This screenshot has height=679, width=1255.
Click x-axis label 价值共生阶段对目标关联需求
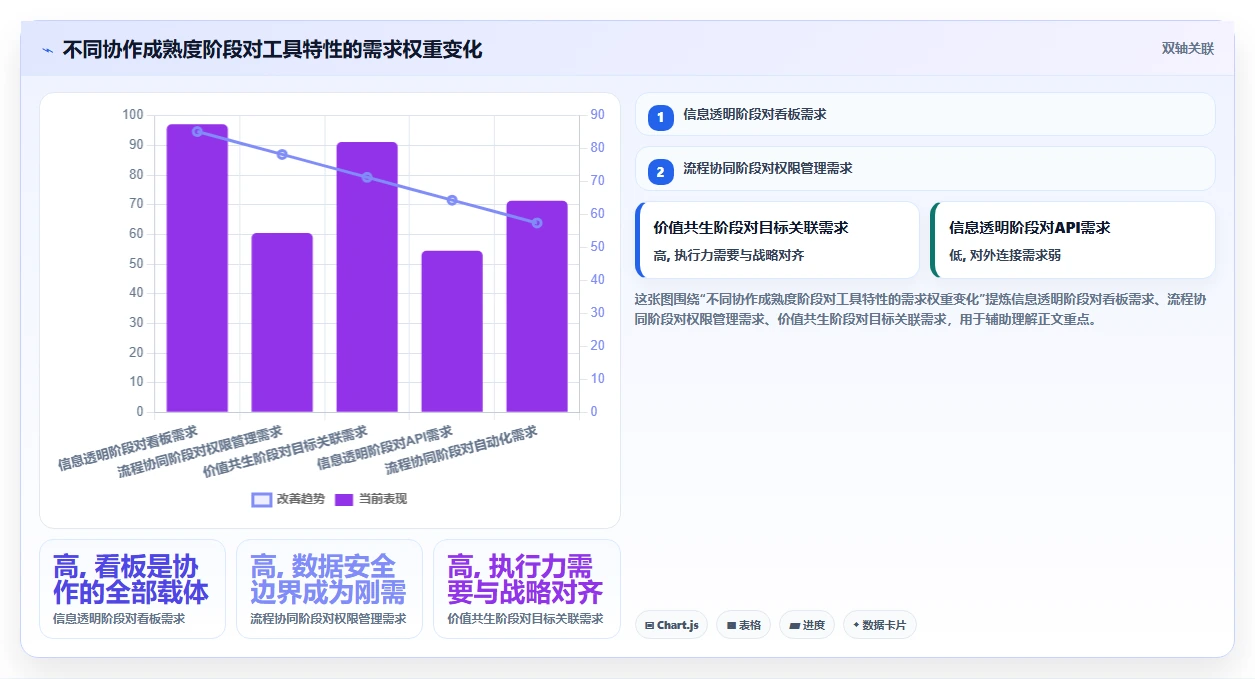click(x=285, y=453)
